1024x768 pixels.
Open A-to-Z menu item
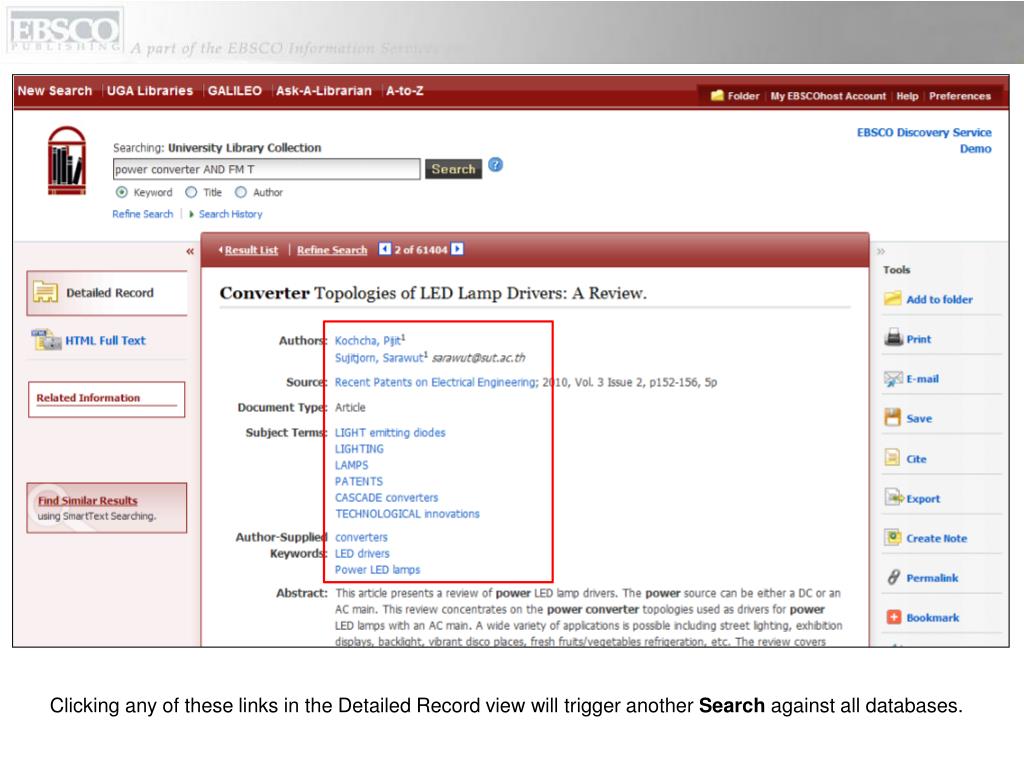pos(404,91)
